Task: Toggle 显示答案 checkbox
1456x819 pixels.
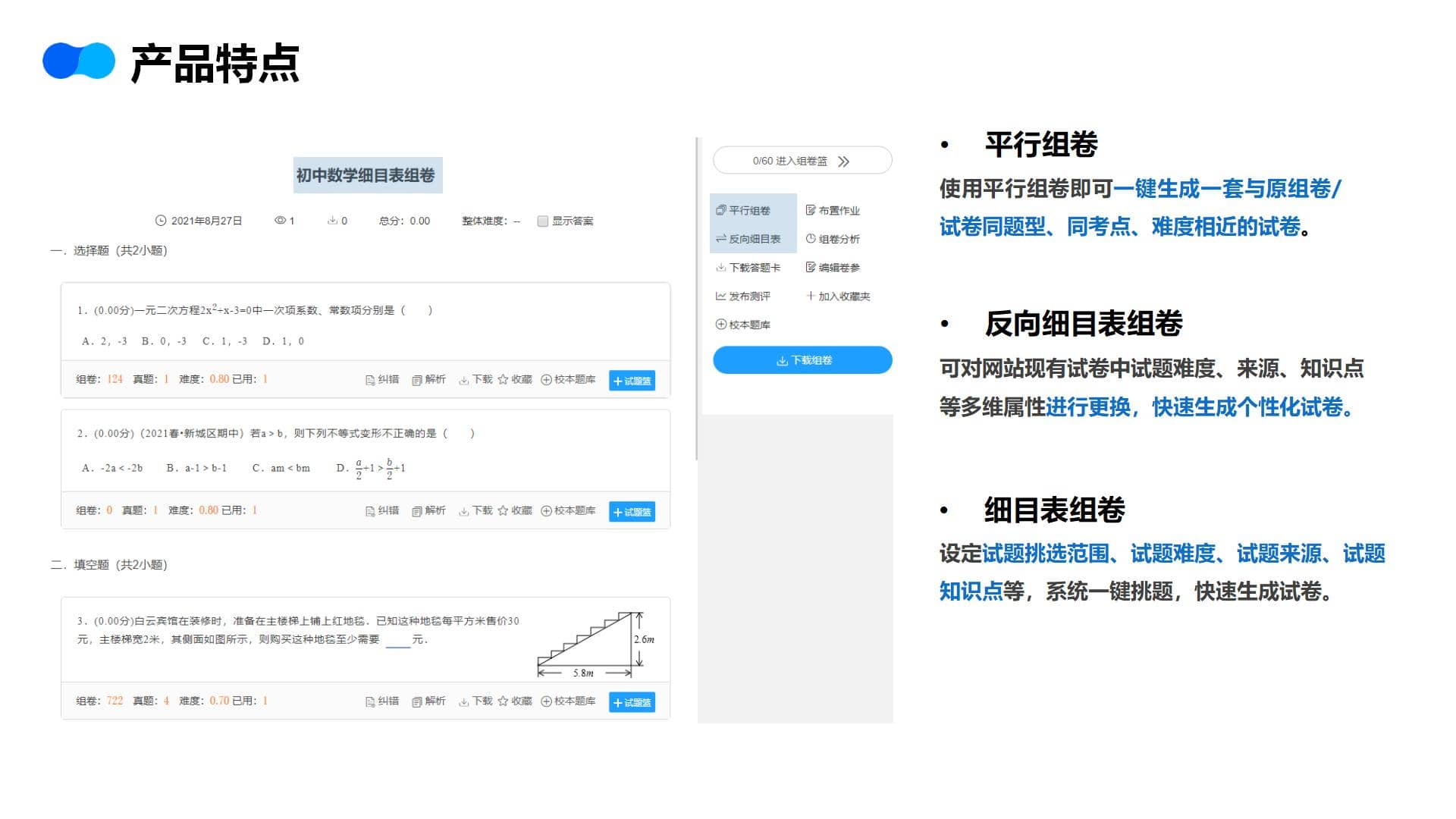Action: (x=543, y=221)
